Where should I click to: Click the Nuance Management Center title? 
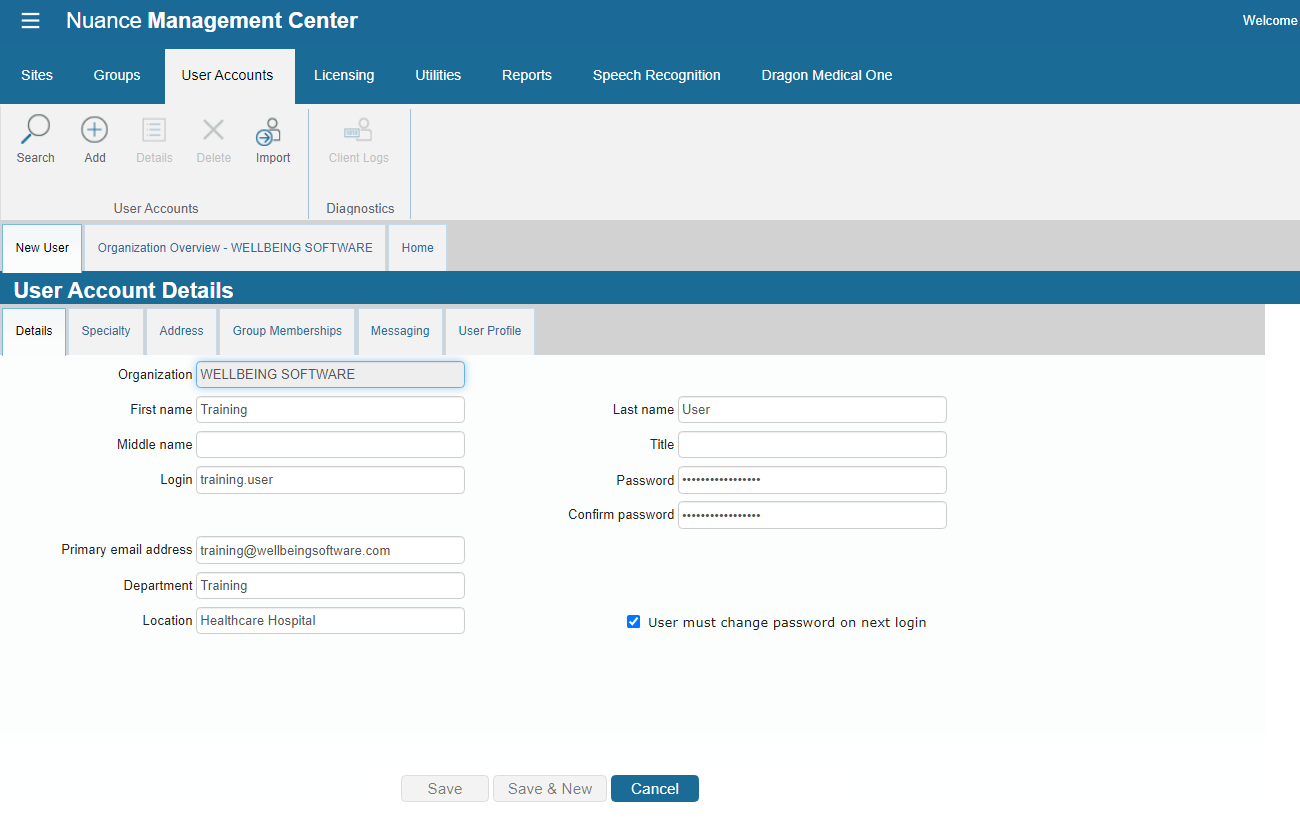point(212,20)
